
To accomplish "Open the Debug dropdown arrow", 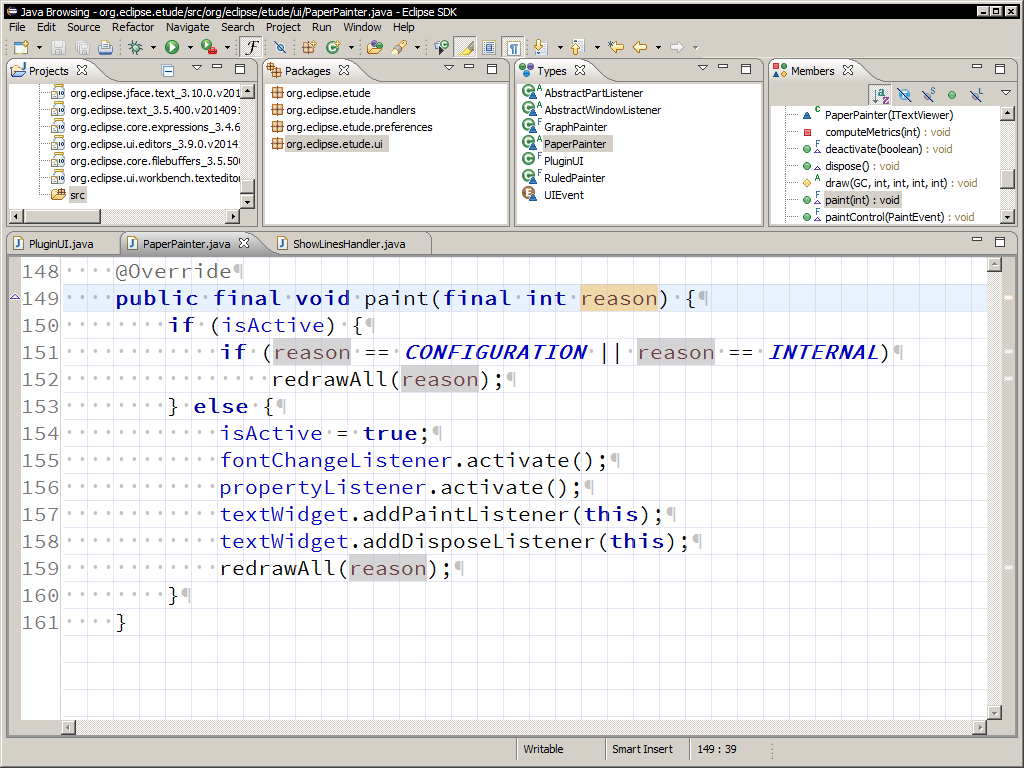I will 153,48.
